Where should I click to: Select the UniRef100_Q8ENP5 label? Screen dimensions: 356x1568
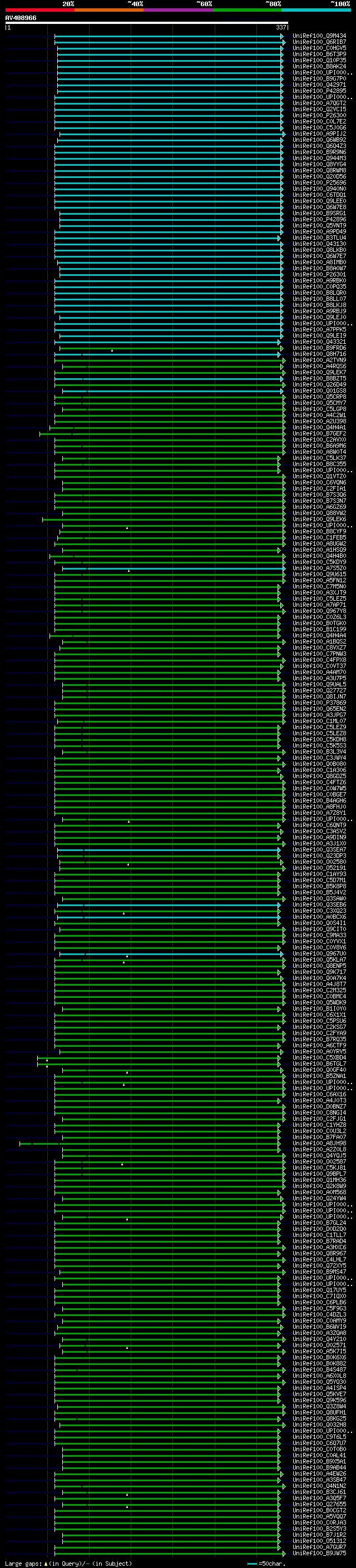[319, 966]
